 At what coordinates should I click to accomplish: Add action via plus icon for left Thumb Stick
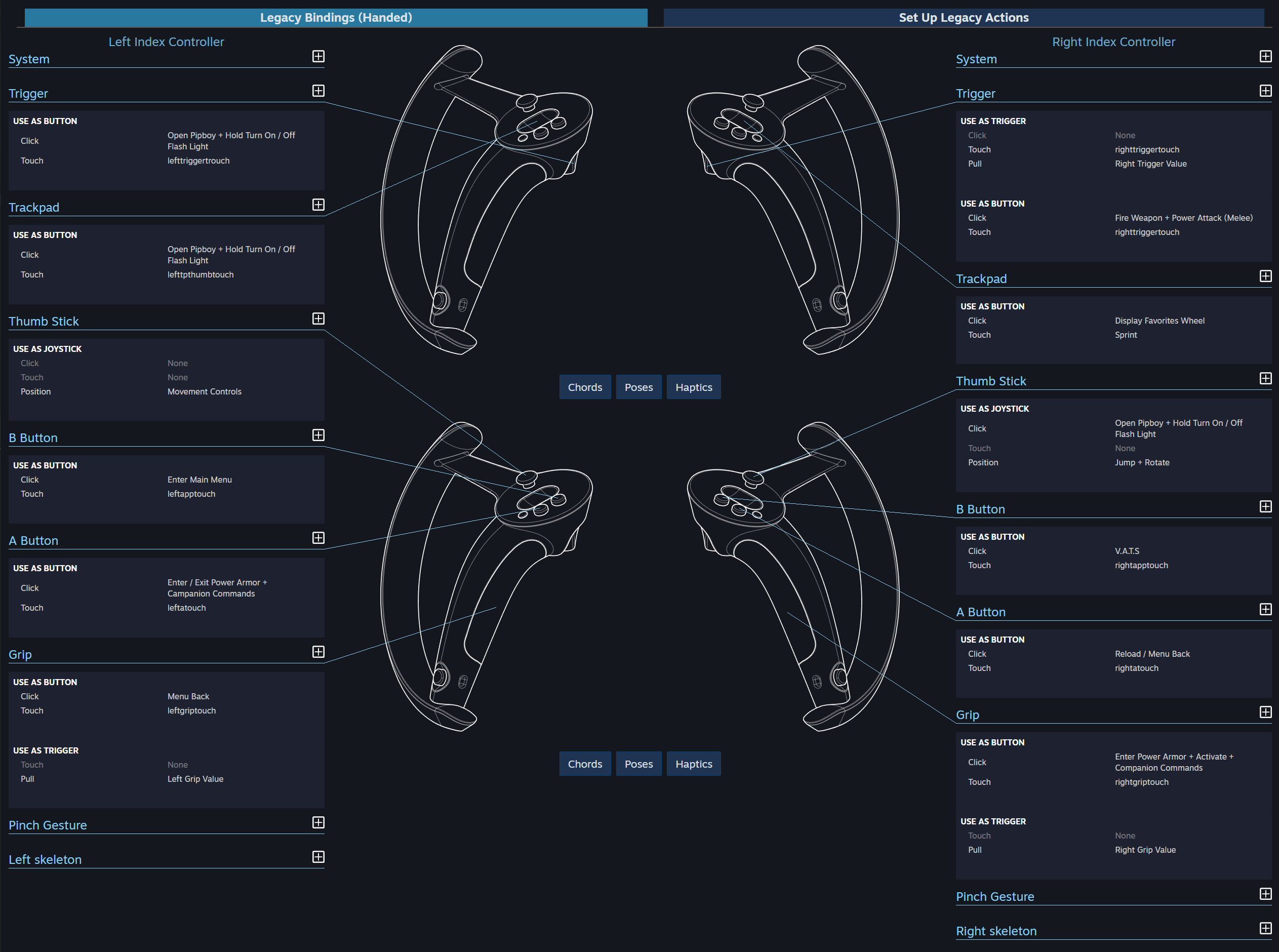(318, 319)
